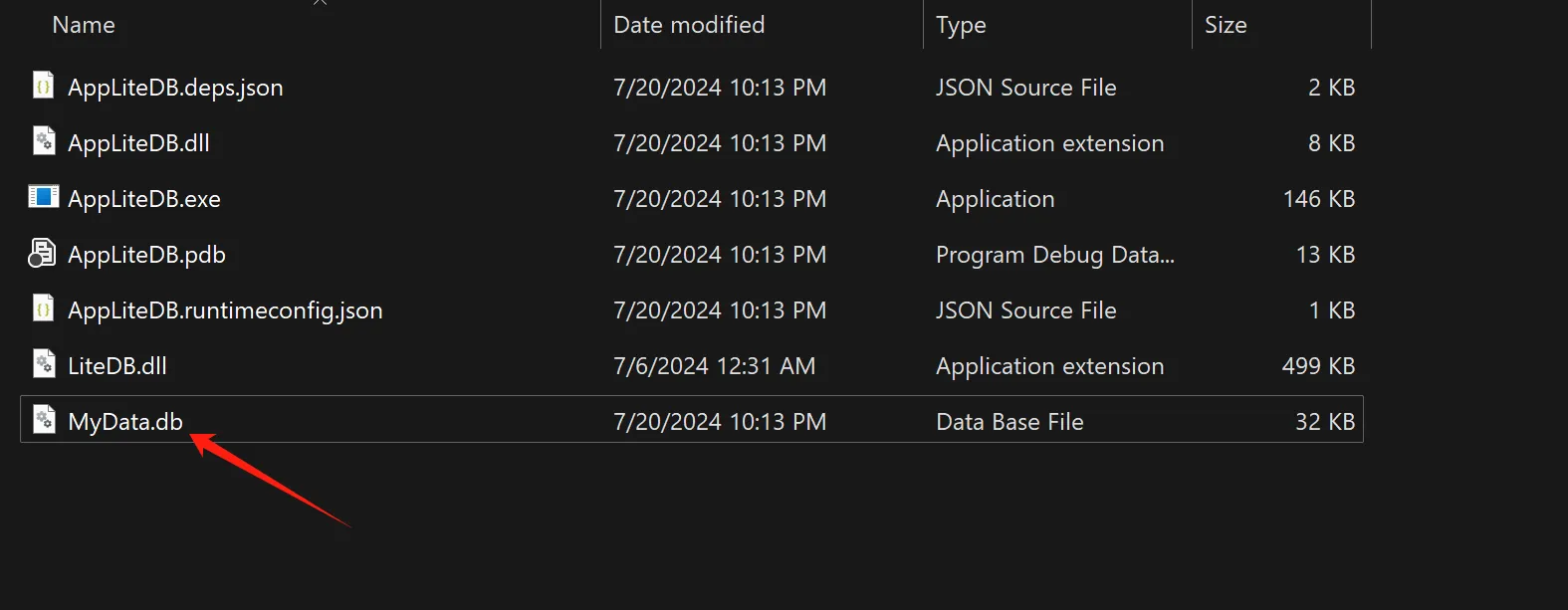Viewport: 1568px width, 610px height.
Task: Click the Size column header
Action: 1226,25
